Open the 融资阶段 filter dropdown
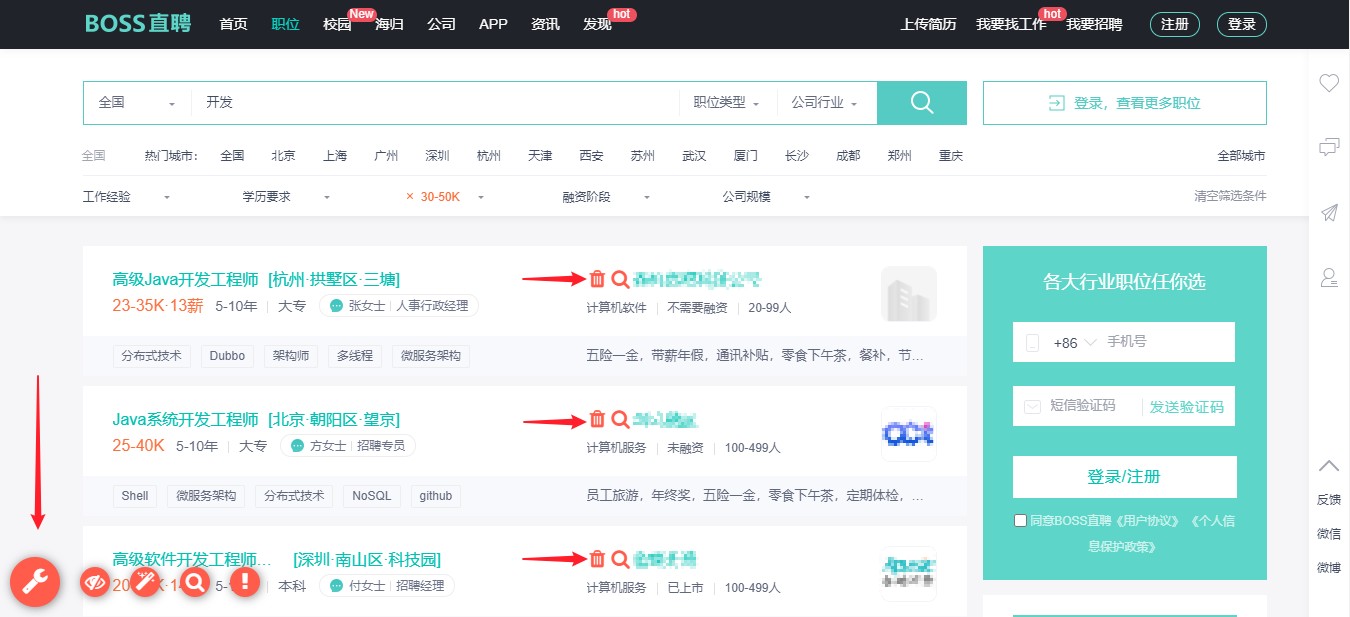 (606, 197)
